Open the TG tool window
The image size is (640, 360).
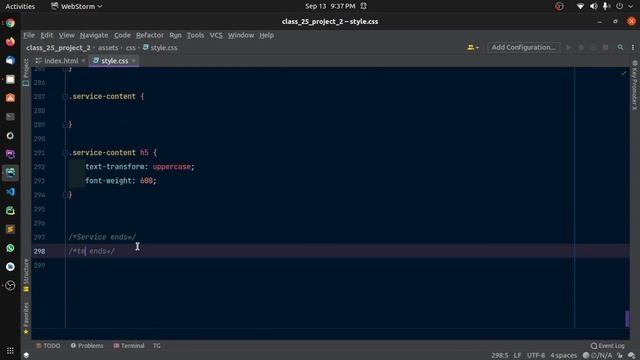[157, 346]
